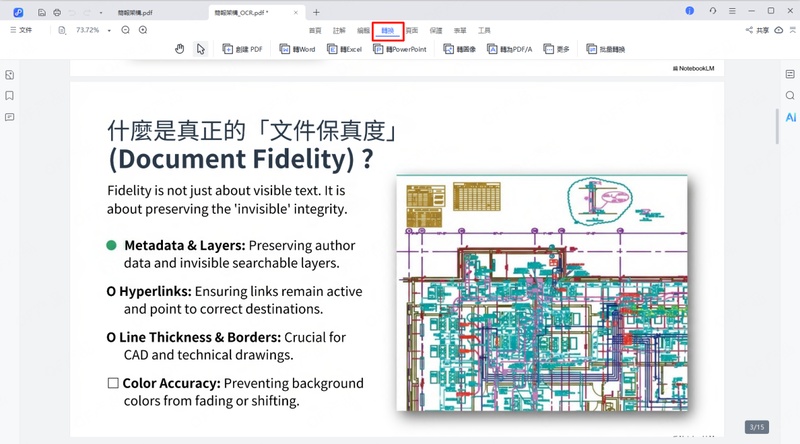Image resolution: width=800 pixels, height=444 pixels.
Task: Click the 轉為PDF/A button
Action: pyautogui.click(x=510, y=49)
